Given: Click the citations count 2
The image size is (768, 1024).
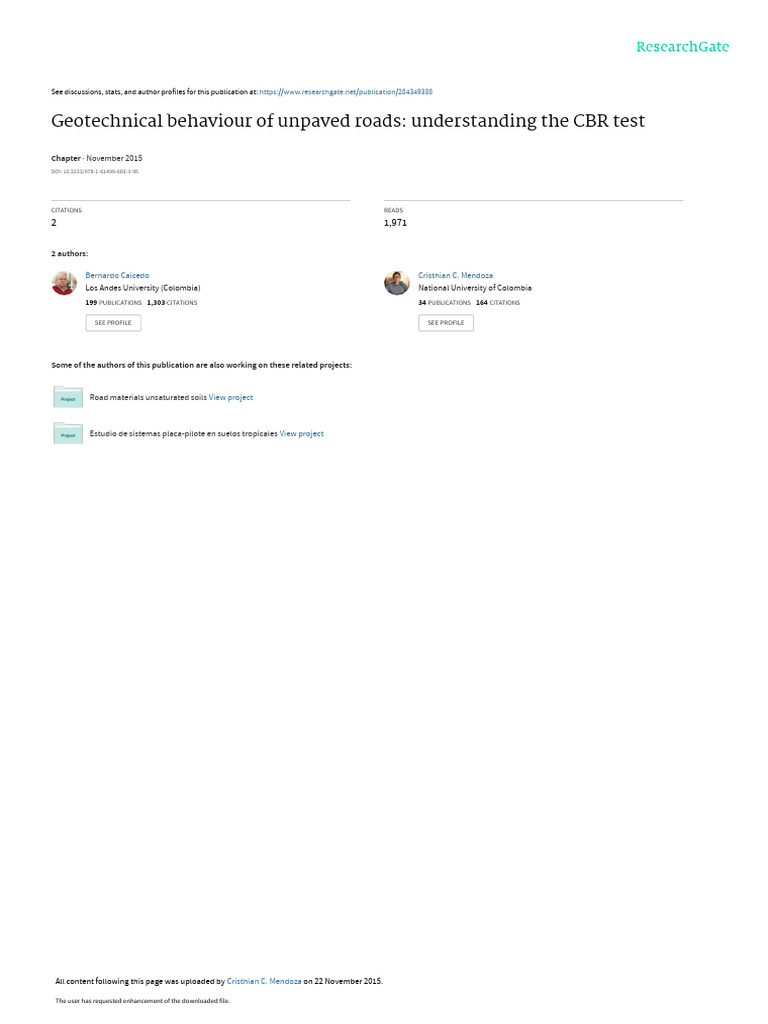Looking at the screenshot, I should [x=54, y=223].
